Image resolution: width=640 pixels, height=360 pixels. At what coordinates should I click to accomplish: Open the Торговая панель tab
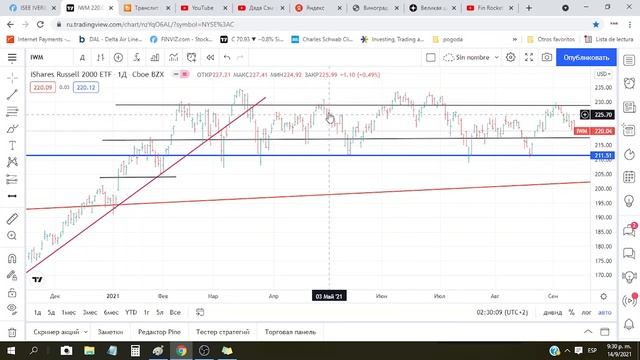click(x=290, y=332)
